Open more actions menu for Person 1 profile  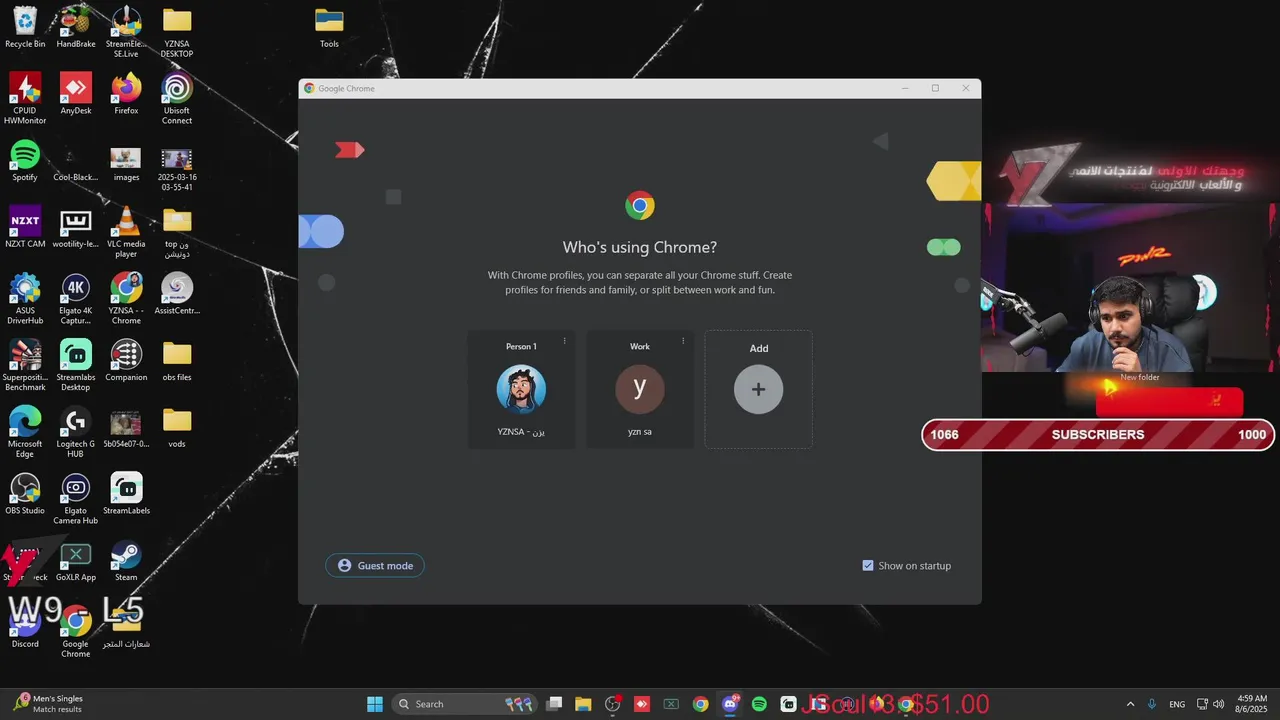pos(564,341)
